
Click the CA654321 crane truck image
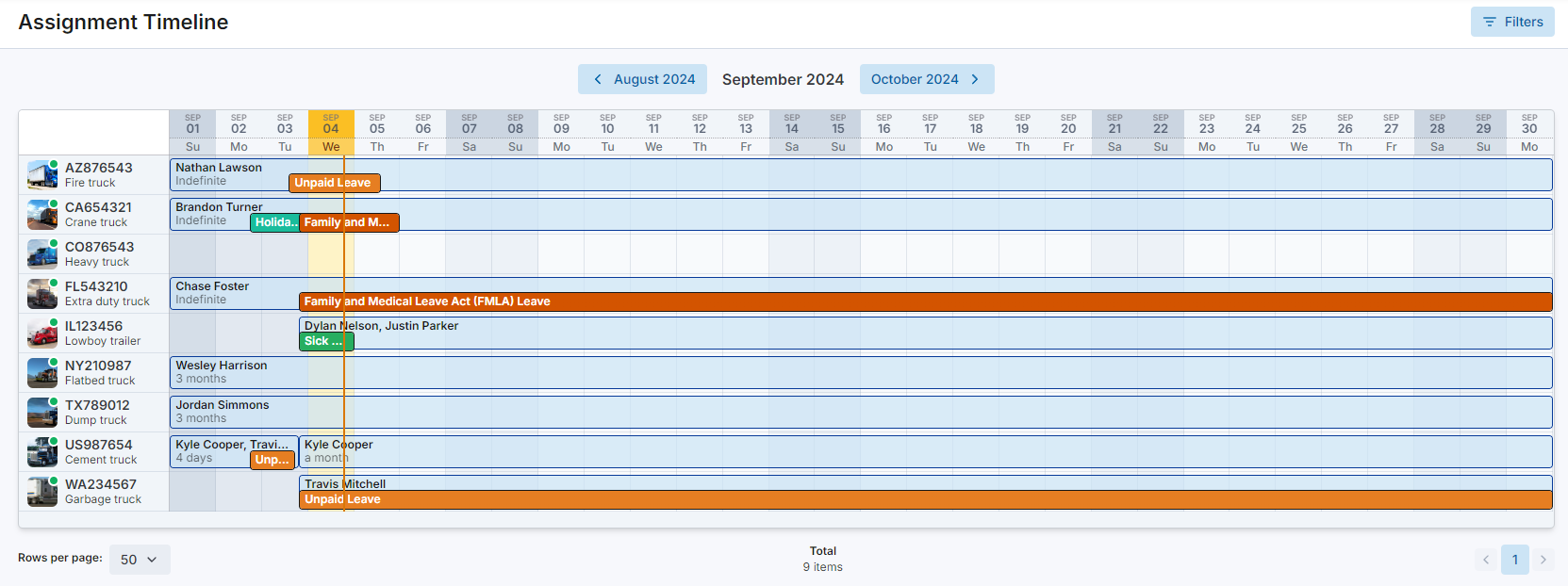[x=42, y=215]
